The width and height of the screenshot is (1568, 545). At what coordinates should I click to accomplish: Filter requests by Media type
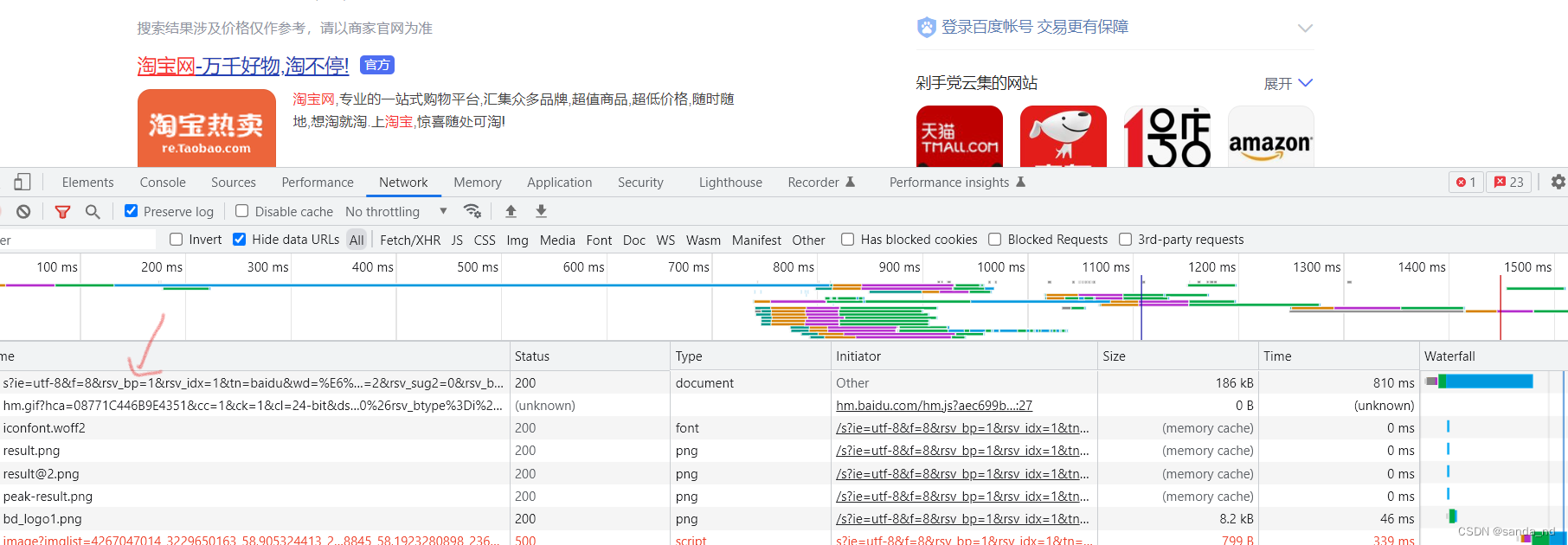(557, 240)
